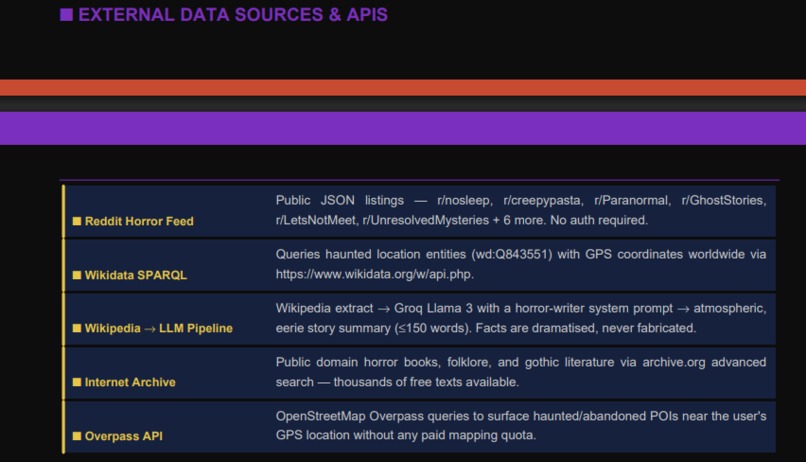Click 'No auth required.' text

[x=599, y=220]
